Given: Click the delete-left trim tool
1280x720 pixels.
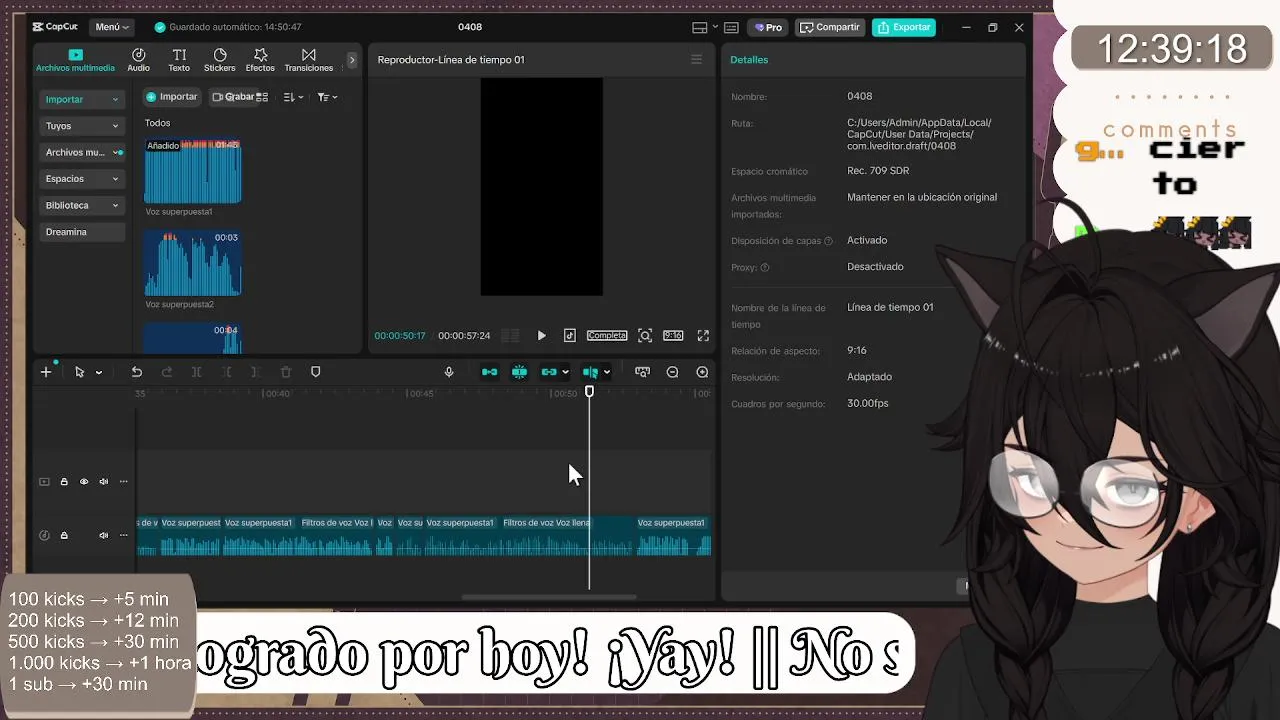Looking at the screenshot, I should click(226, 372).
